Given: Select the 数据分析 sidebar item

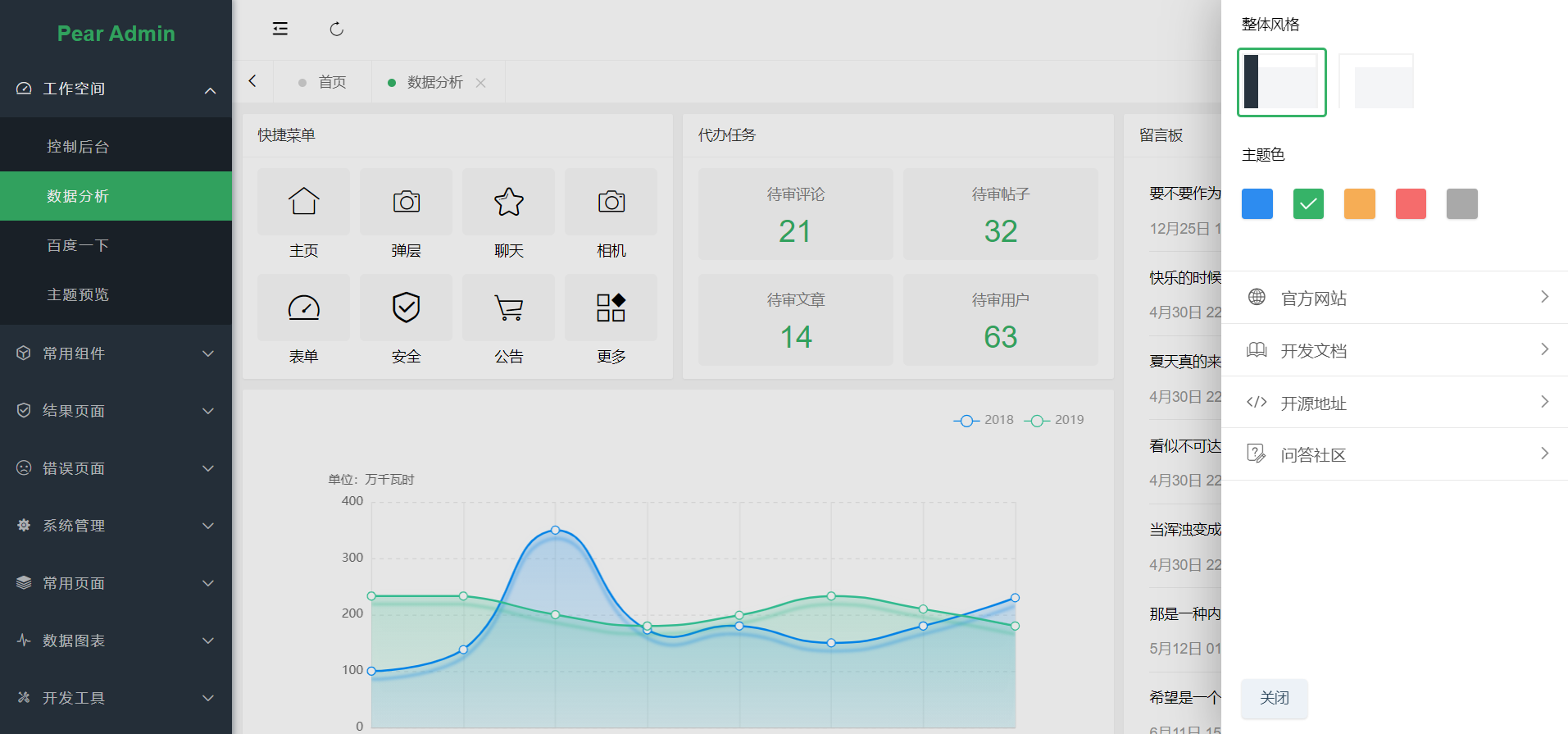Looking at the screenshot, I should (116, 196).
